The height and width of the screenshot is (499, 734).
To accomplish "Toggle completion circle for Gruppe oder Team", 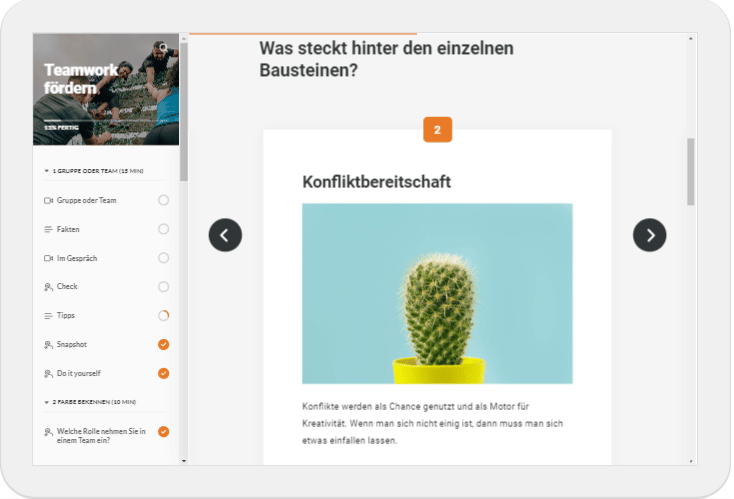I will coord(163,200).
